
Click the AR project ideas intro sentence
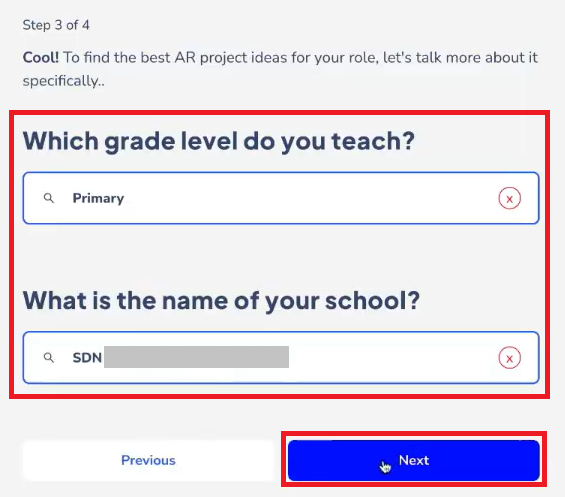point(280,69)
